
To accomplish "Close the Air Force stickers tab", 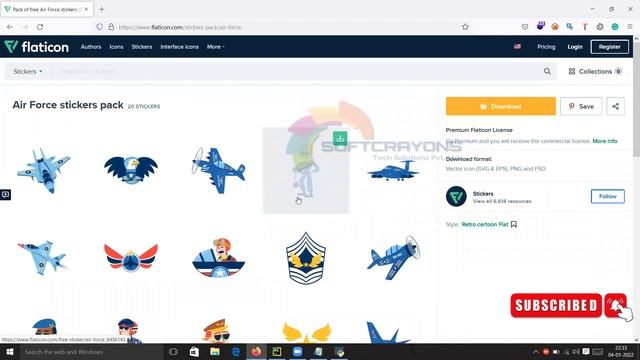I will tap(86, 9).
